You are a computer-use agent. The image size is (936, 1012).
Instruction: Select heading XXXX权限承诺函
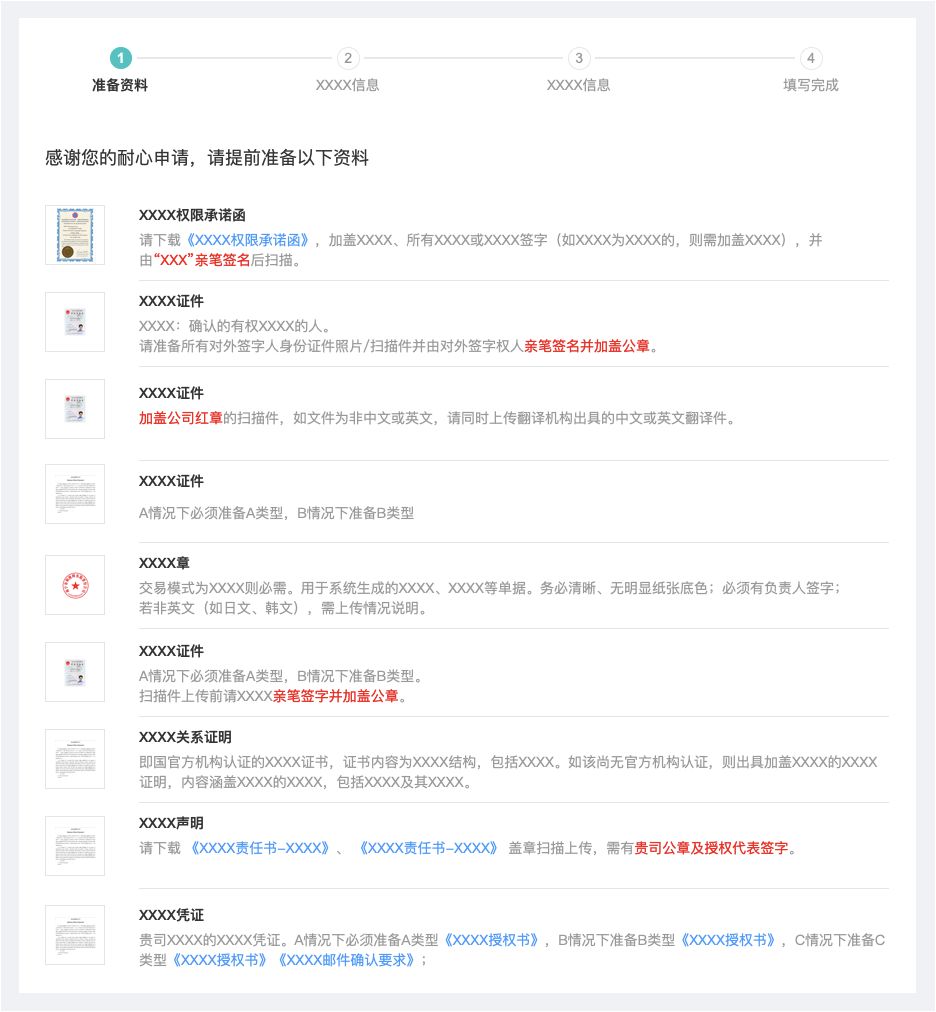tap(192, 216)
